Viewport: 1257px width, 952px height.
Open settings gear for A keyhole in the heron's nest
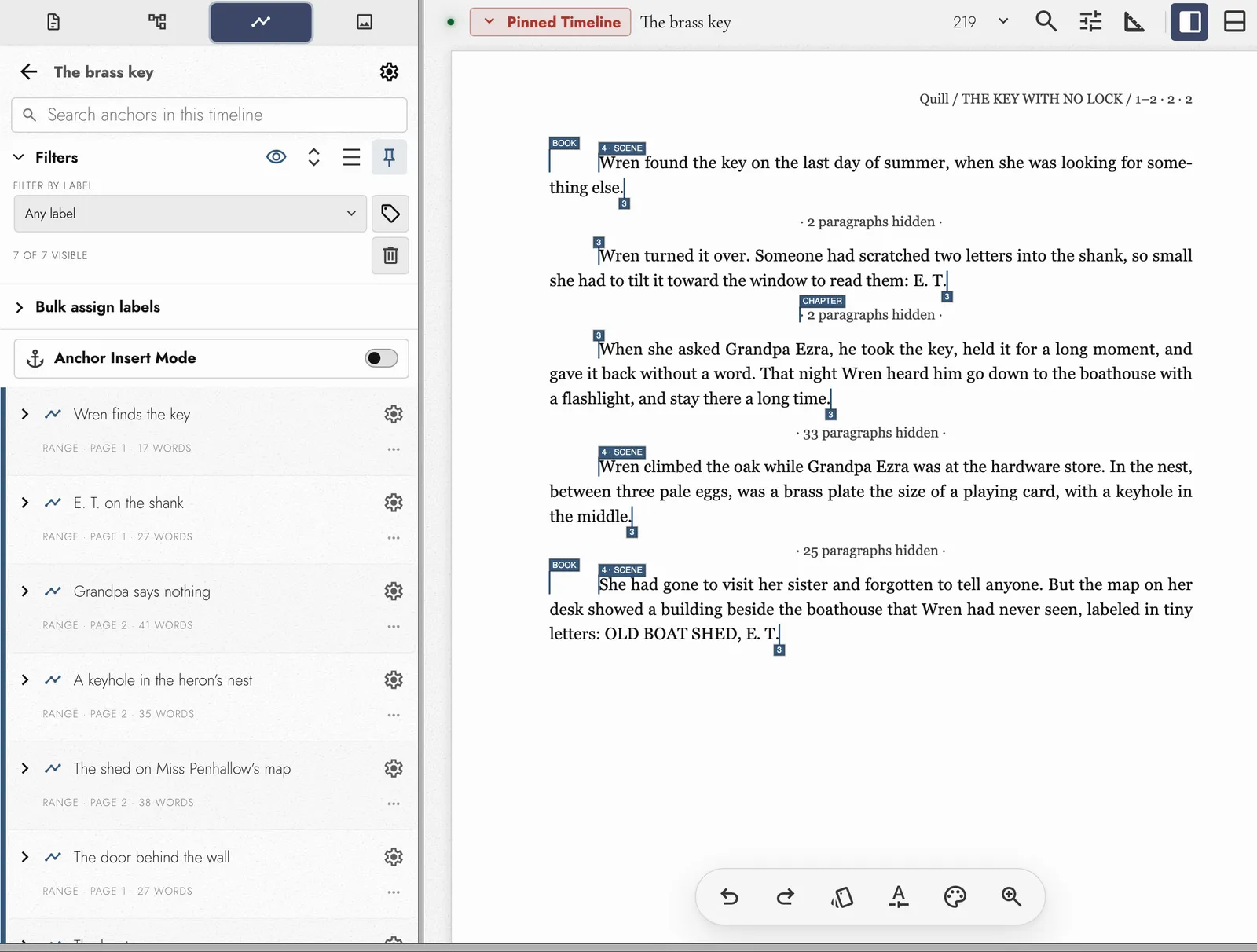tap(394, 680)
